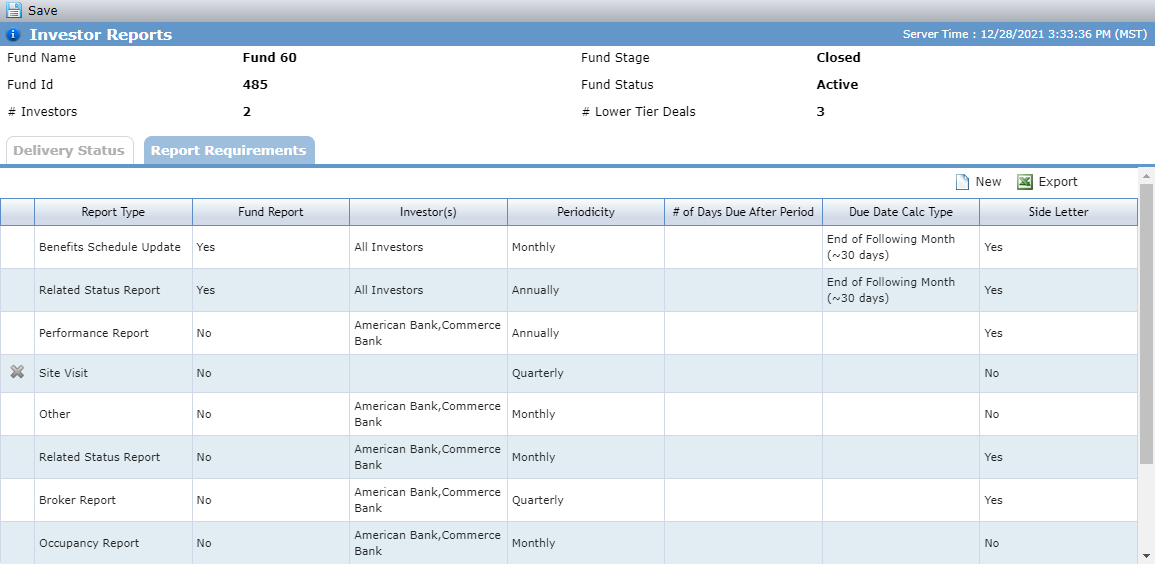Screen dimensions: 1155x564
Task: Sort by the Fund Report column header
Action: click(271, 212)
